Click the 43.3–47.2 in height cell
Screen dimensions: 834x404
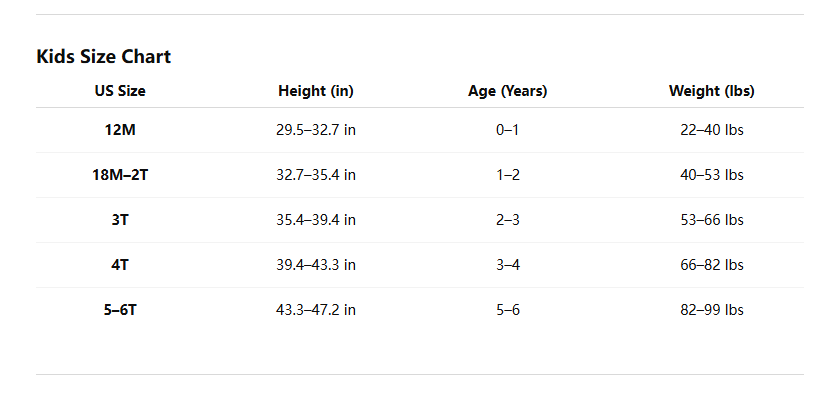click(x=316, y=310)
